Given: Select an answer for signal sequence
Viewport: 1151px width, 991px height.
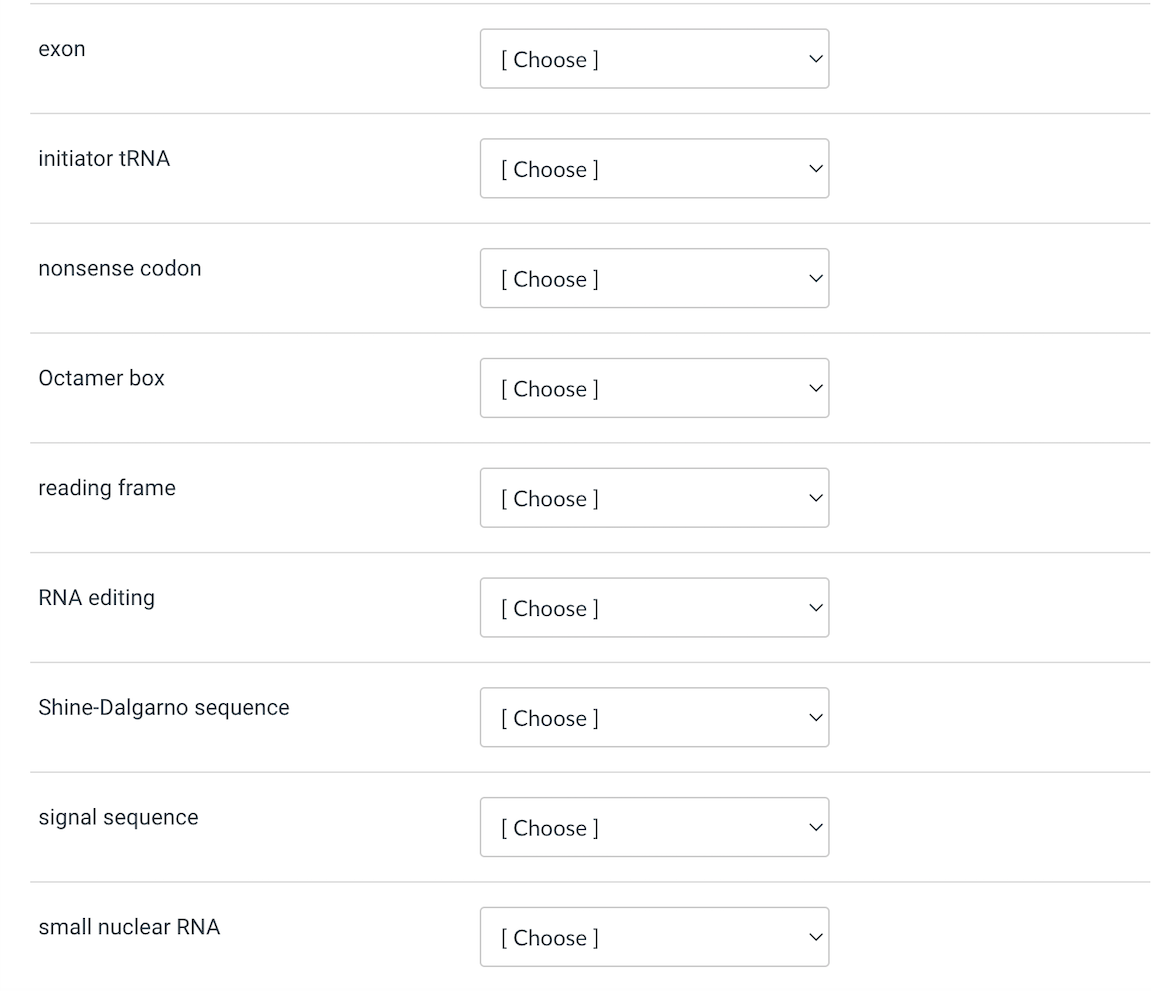Looking at the screenshot, I should coord(654,827).
